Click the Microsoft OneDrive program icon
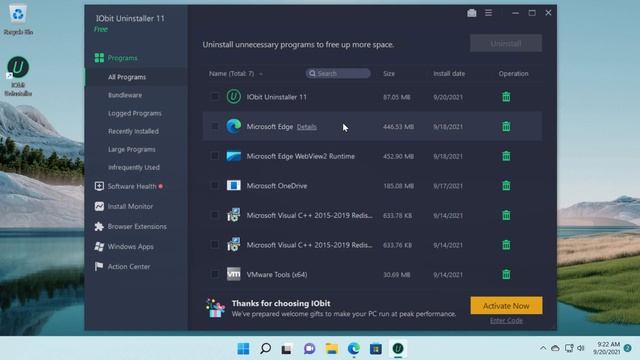The height and width of the screenshot is (360, 640). pos(233,185)
